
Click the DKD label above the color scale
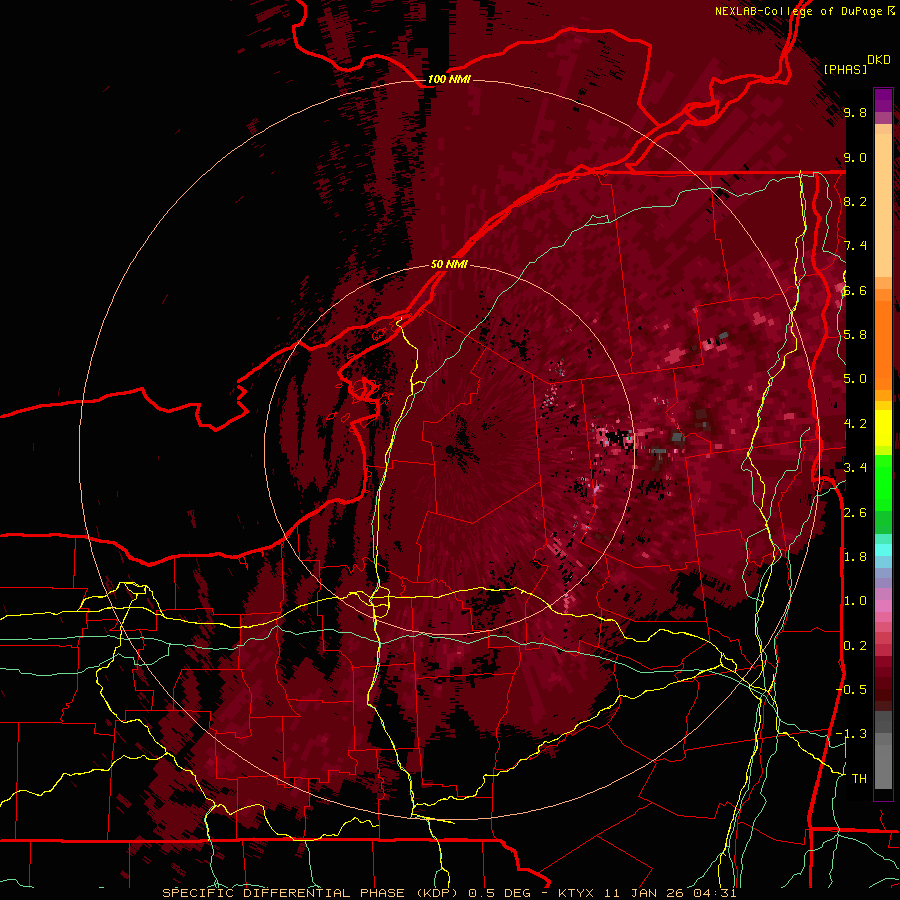[x=879, y=59]
